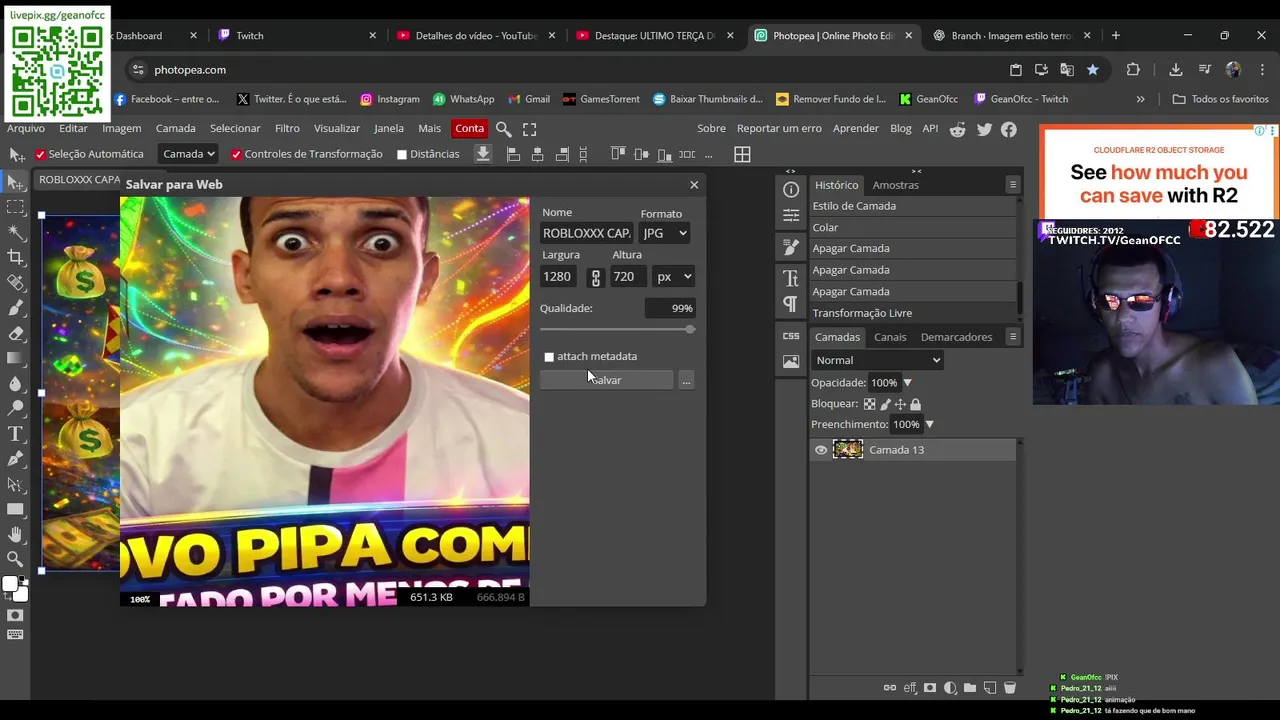This screenshot has width=1280, height=720.
Task: Open the Paragraph panel icon
Action: click(791, 303)
